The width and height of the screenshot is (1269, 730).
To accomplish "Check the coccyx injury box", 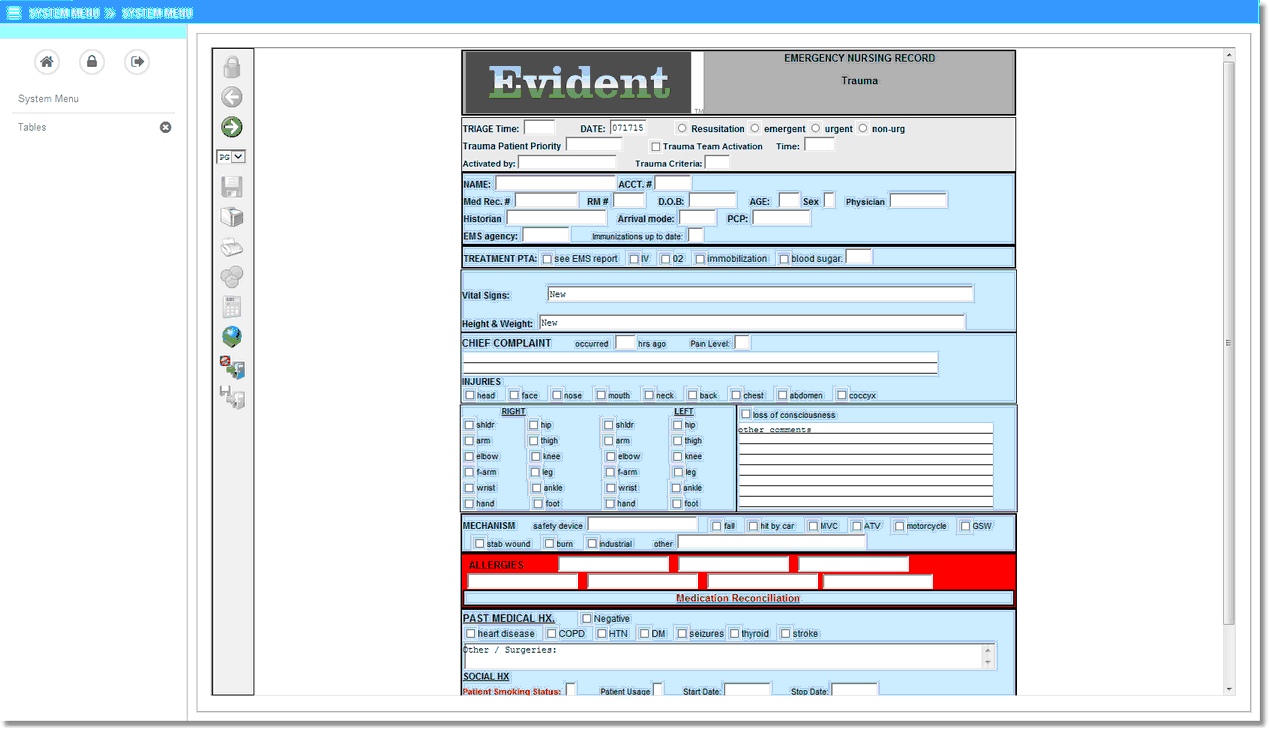I will click(842, 395).
